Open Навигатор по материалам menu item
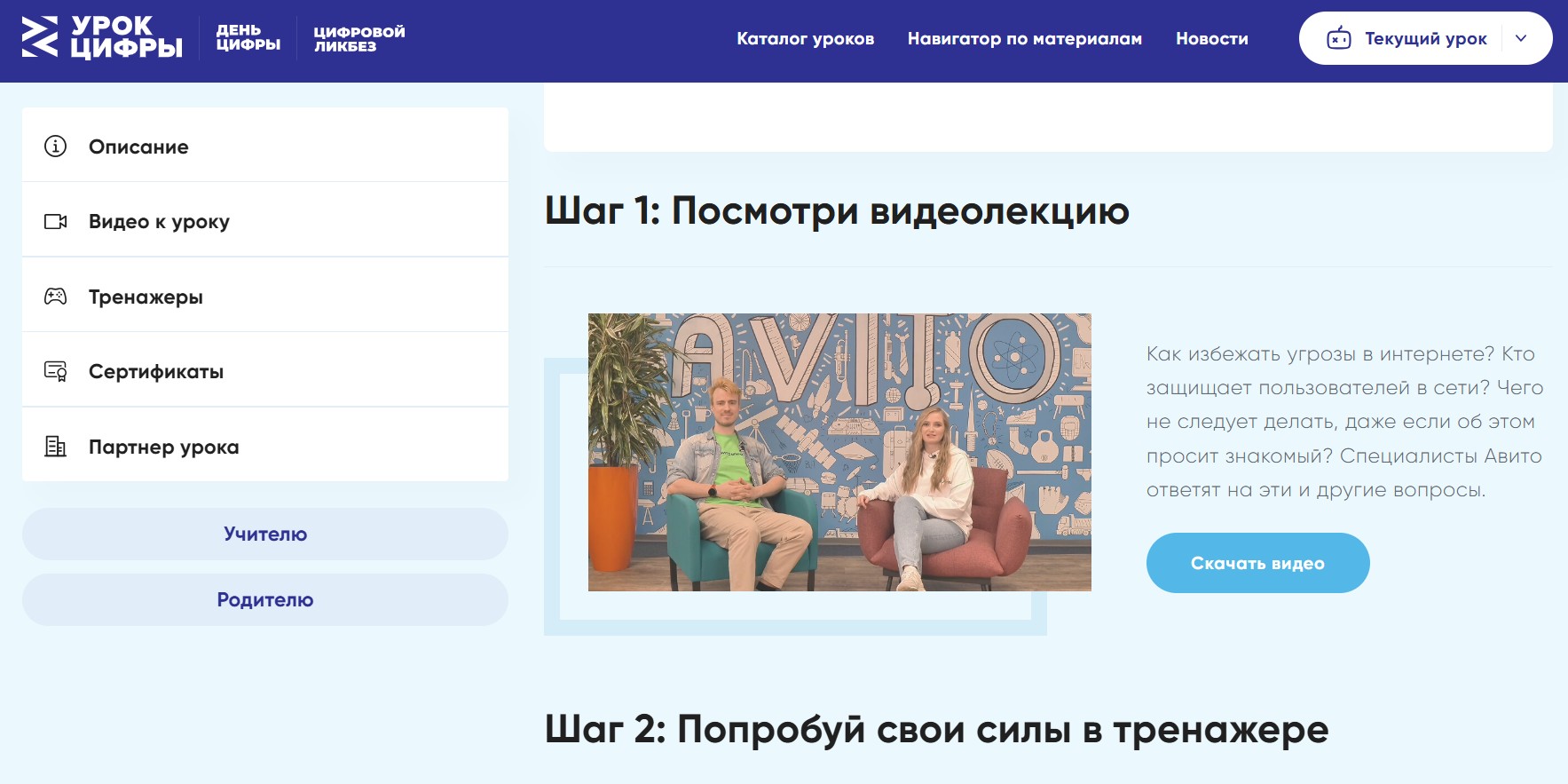1568x784 pixels. coord(1024,39)
